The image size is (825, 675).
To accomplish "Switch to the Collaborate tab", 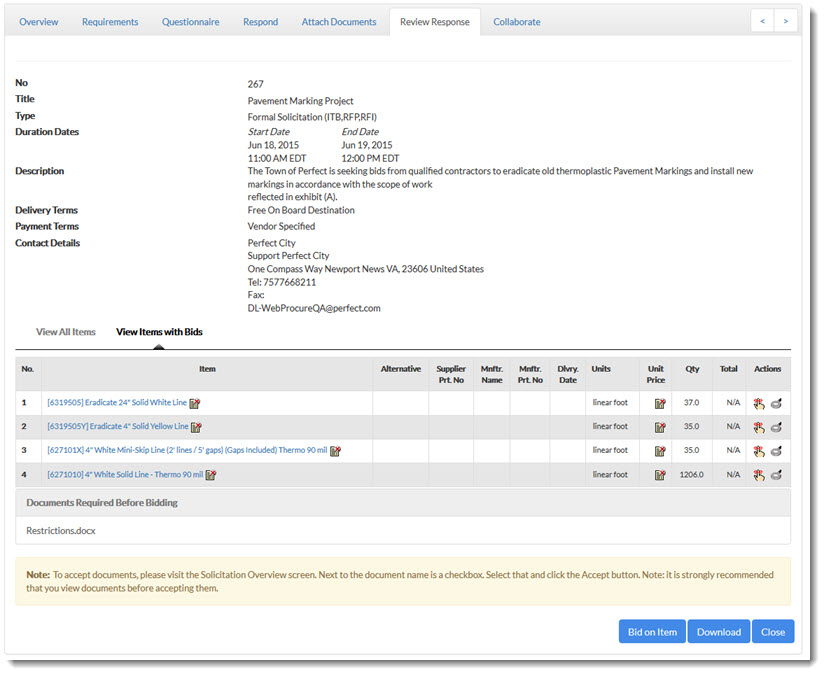I will (x=517, y=22).
